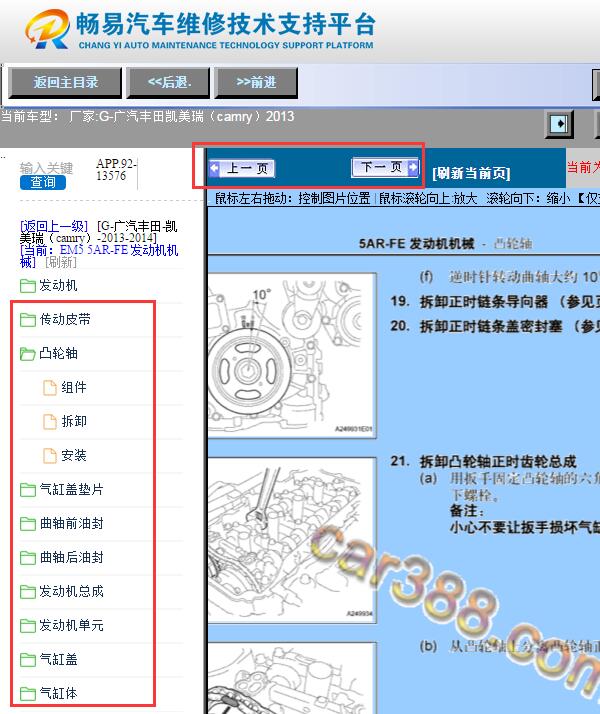
Task: Click the 返回主目录 button
Action: tap(65, 82)
